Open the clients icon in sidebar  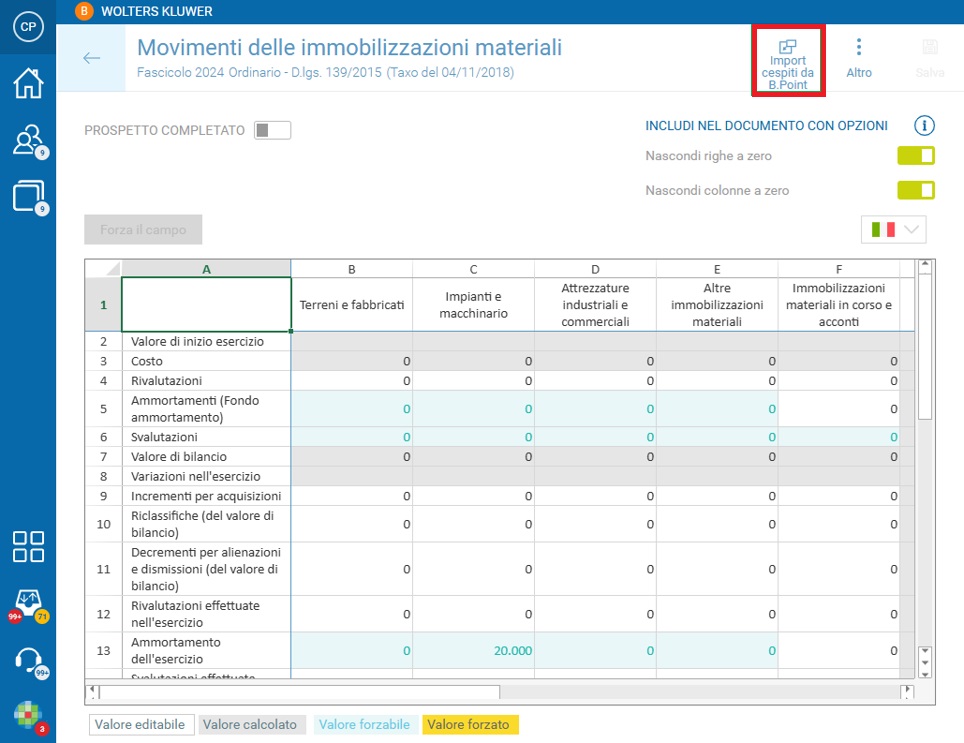click(28, 141)
